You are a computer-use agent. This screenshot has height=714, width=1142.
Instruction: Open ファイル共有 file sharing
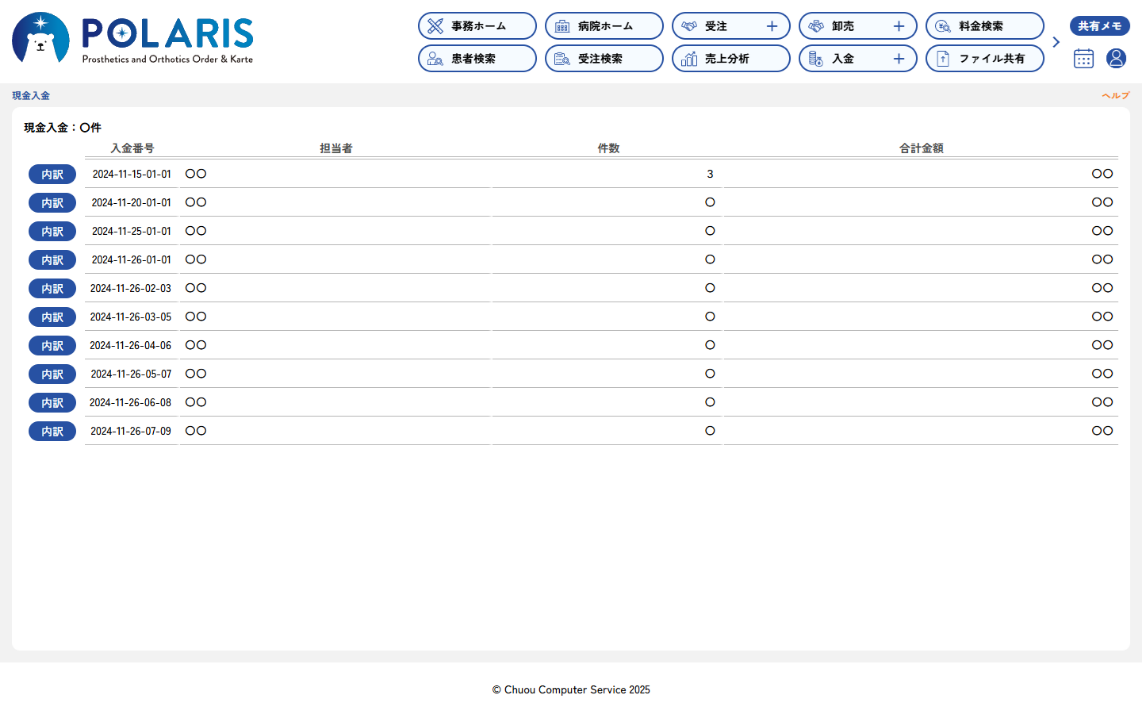[984, 59]
